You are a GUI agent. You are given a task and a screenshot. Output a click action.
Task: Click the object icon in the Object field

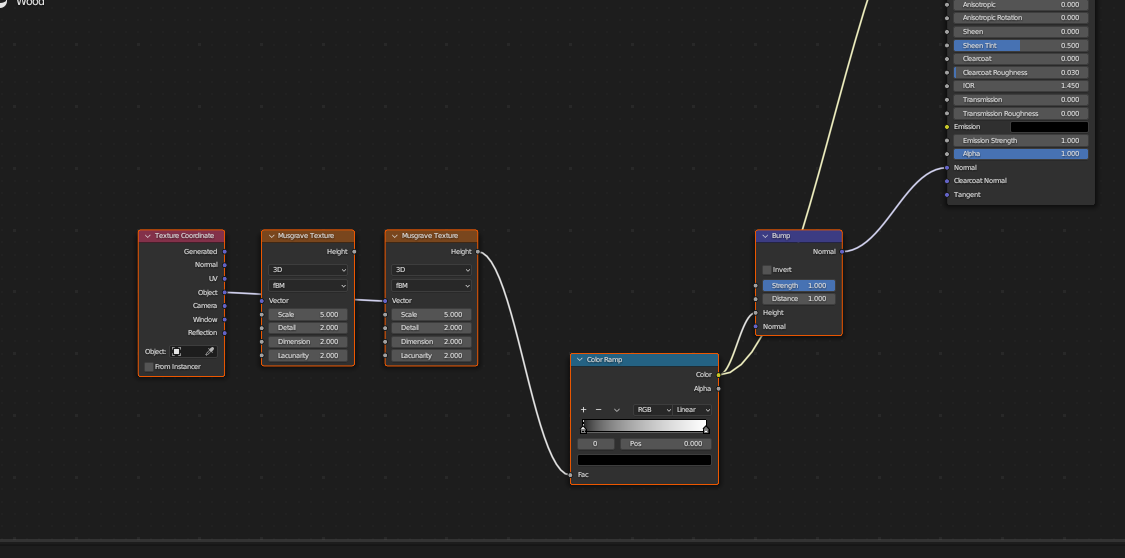click(176, 351)
